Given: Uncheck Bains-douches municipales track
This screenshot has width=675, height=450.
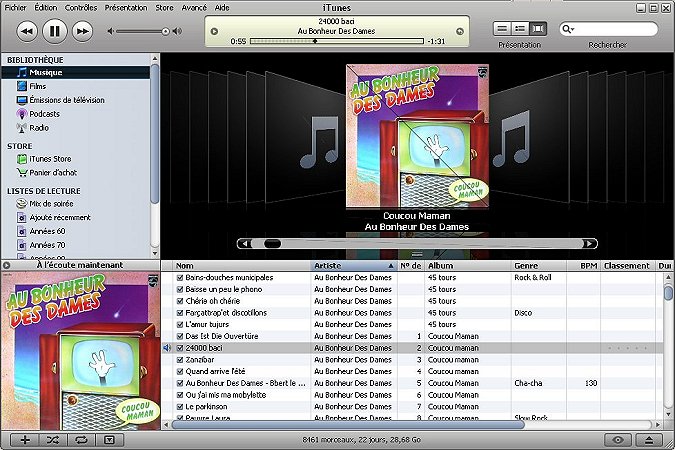Looking at the screenshot, I should coord(180,278).
